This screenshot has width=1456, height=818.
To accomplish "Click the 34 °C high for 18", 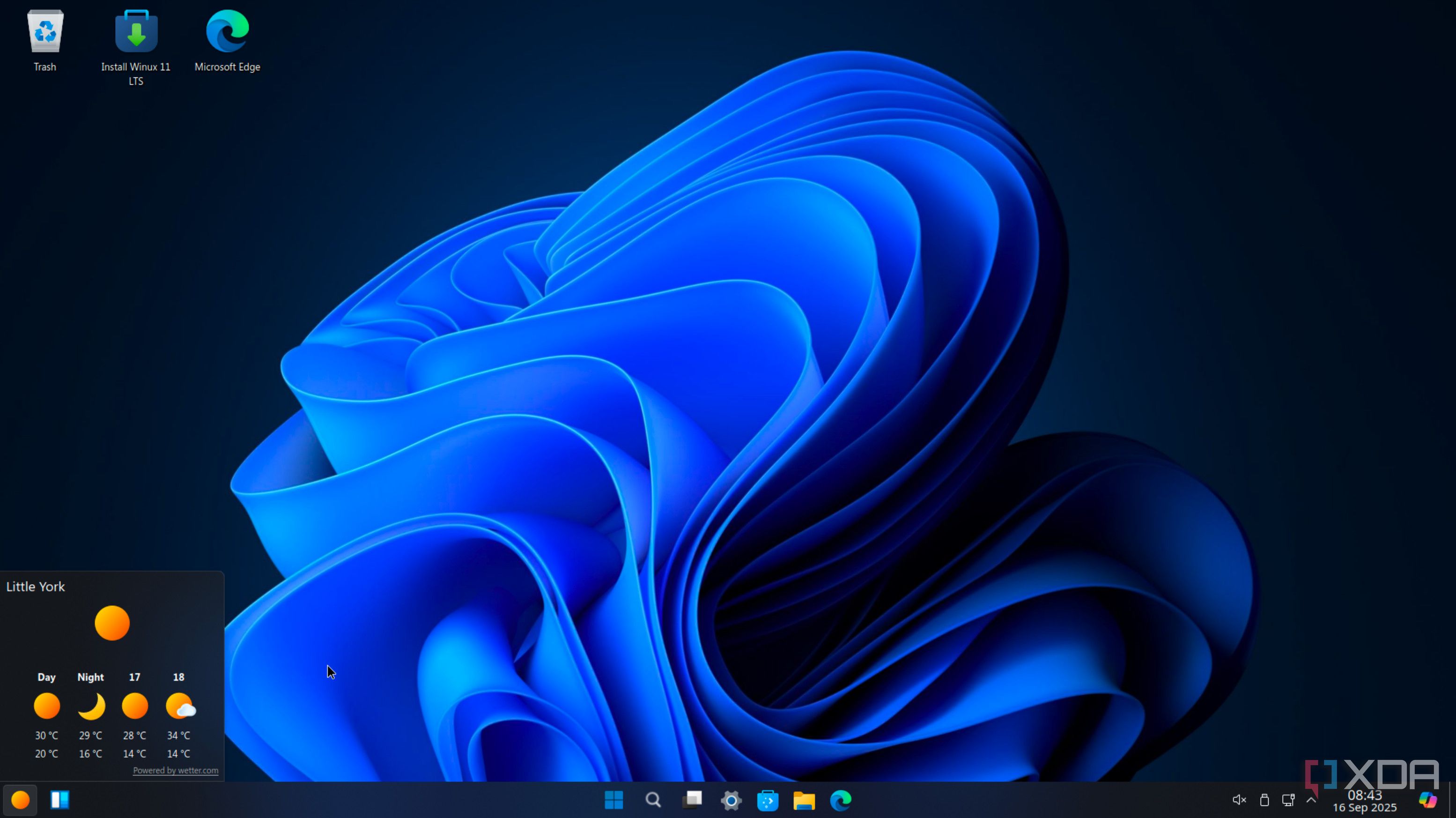I will tap(178, 736).
